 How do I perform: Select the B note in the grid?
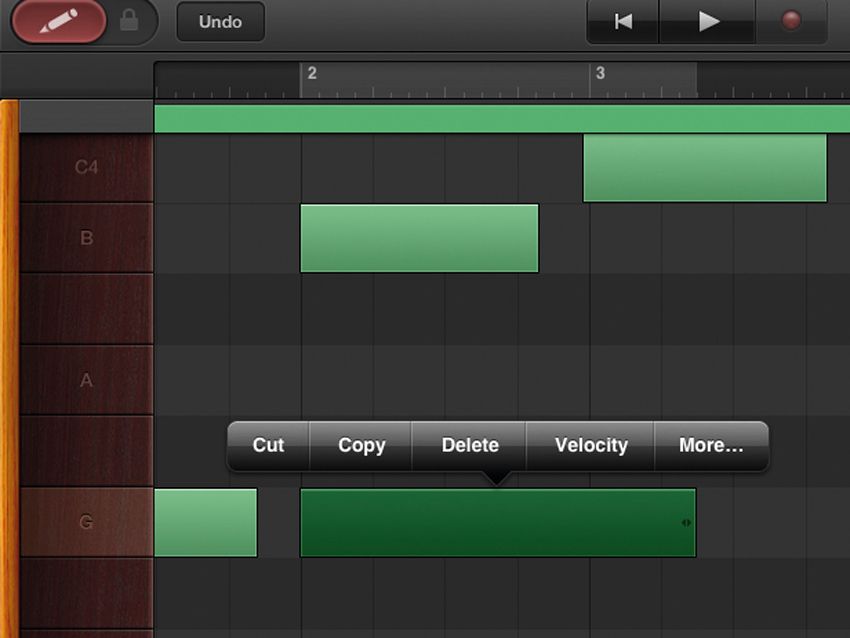420,238
